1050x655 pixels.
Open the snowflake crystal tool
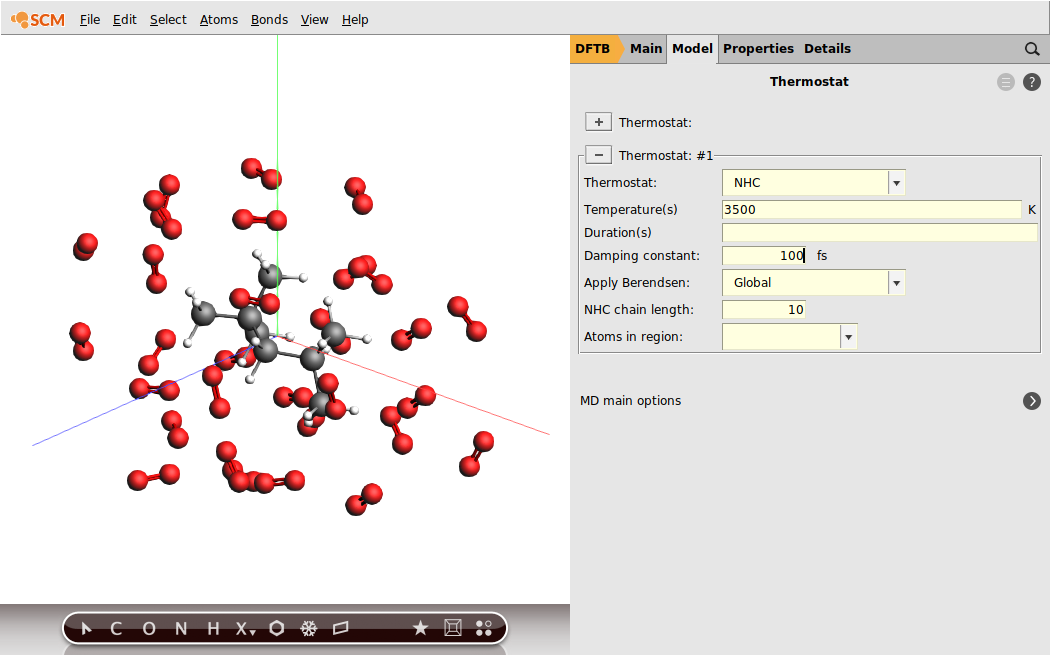pos(309,628)
